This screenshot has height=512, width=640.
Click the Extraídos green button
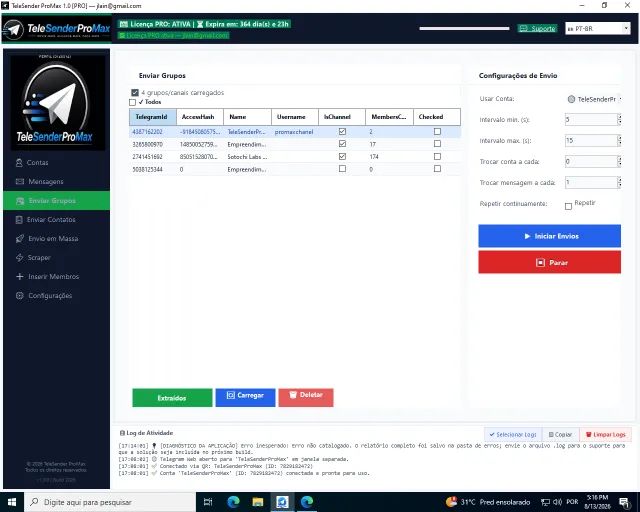point(172,398)
